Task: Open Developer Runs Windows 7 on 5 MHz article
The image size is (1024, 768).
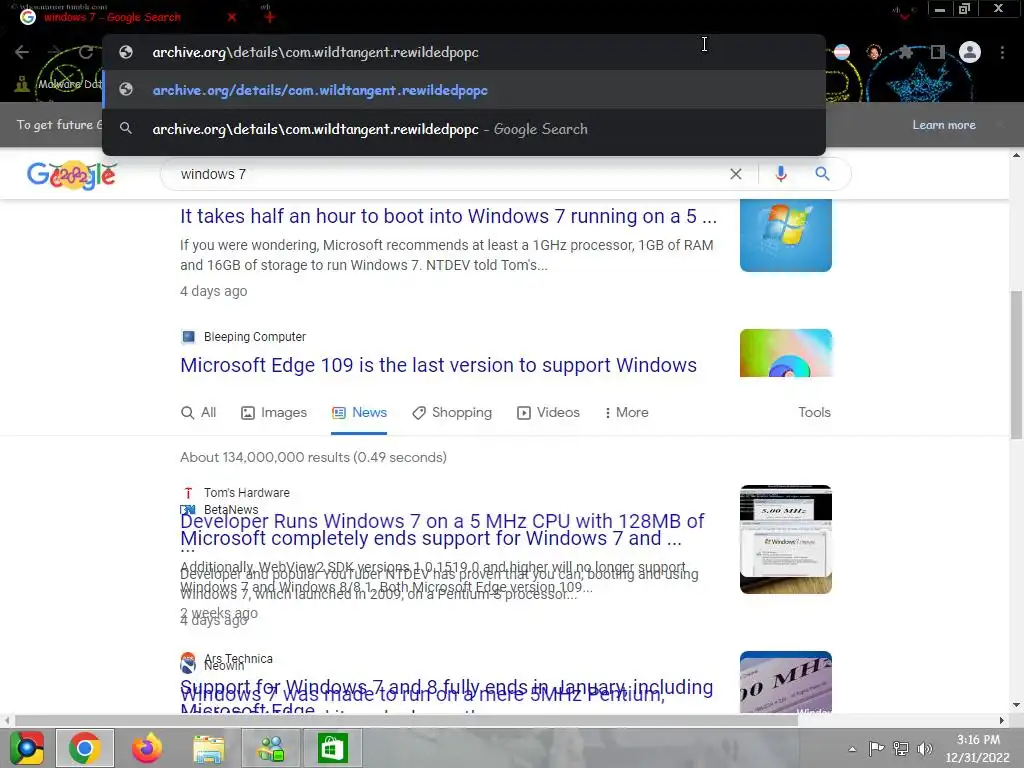Action: point(442,521)
